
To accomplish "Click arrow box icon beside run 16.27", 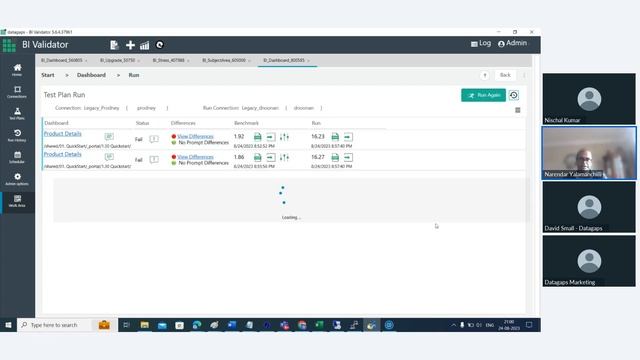I will point(348,157).
